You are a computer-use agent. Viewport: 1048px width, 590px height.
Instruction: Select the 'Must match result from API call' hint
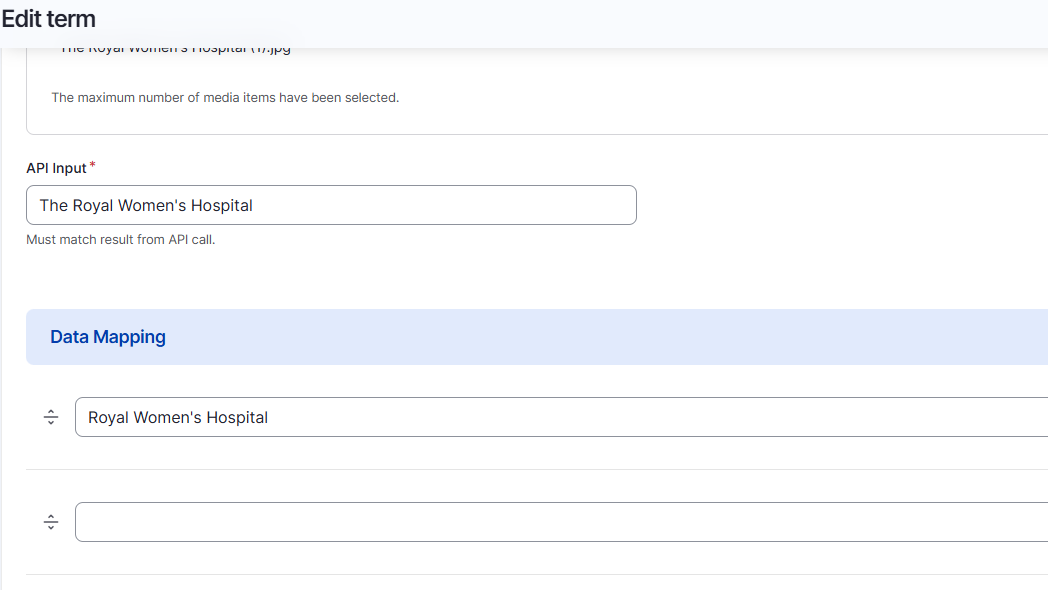click(x=120, y=239)
